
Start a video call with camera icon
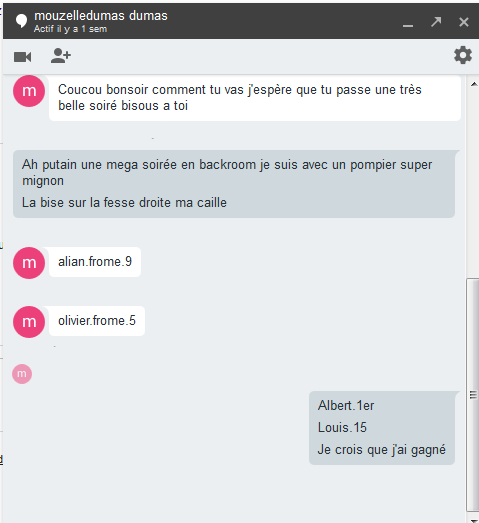point(23,57)
